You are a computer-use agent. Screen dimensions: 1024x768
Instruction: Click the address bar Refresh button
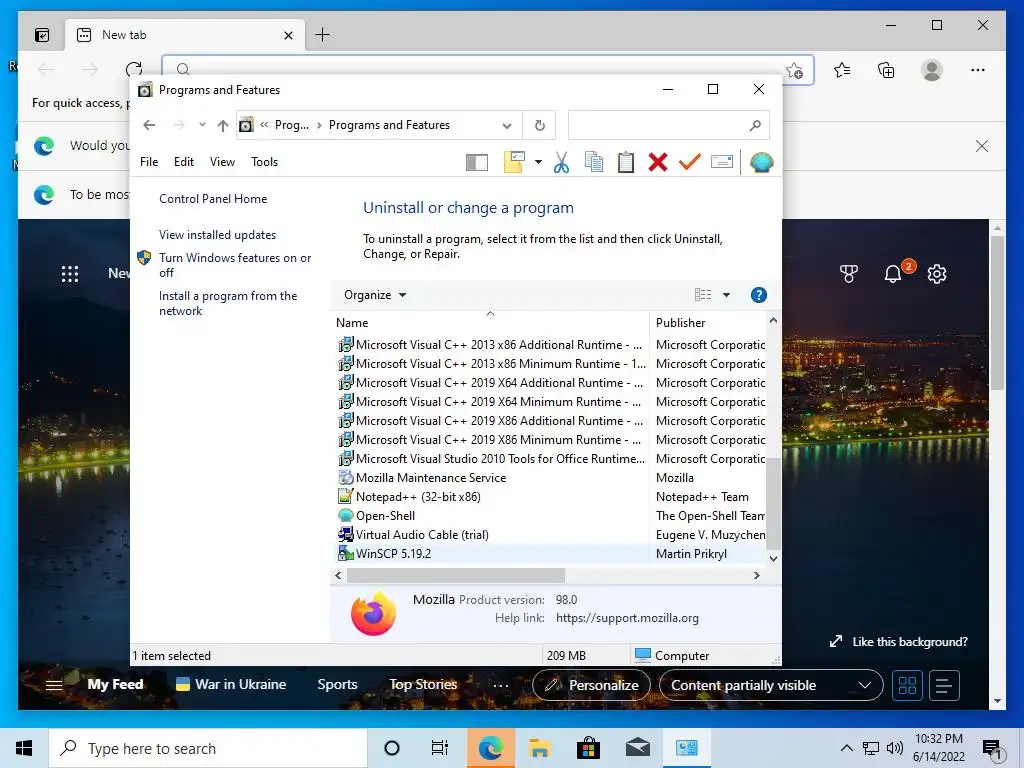539,125
